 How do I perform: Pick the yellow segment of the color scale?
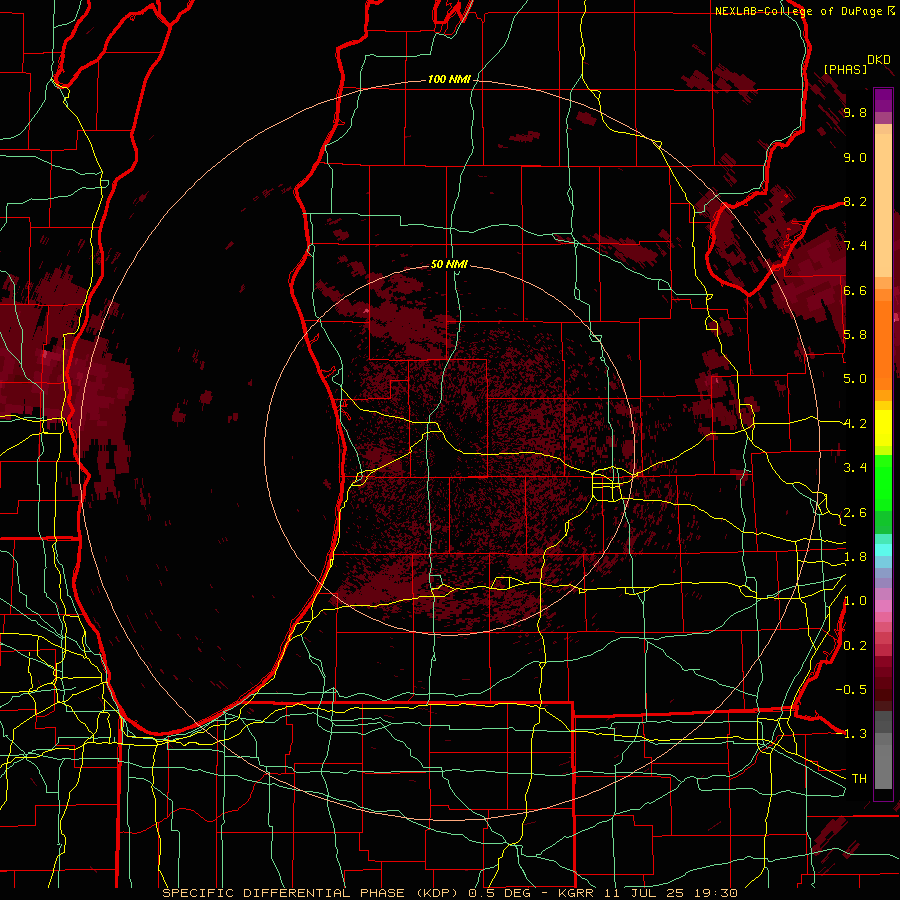point(883,428)
